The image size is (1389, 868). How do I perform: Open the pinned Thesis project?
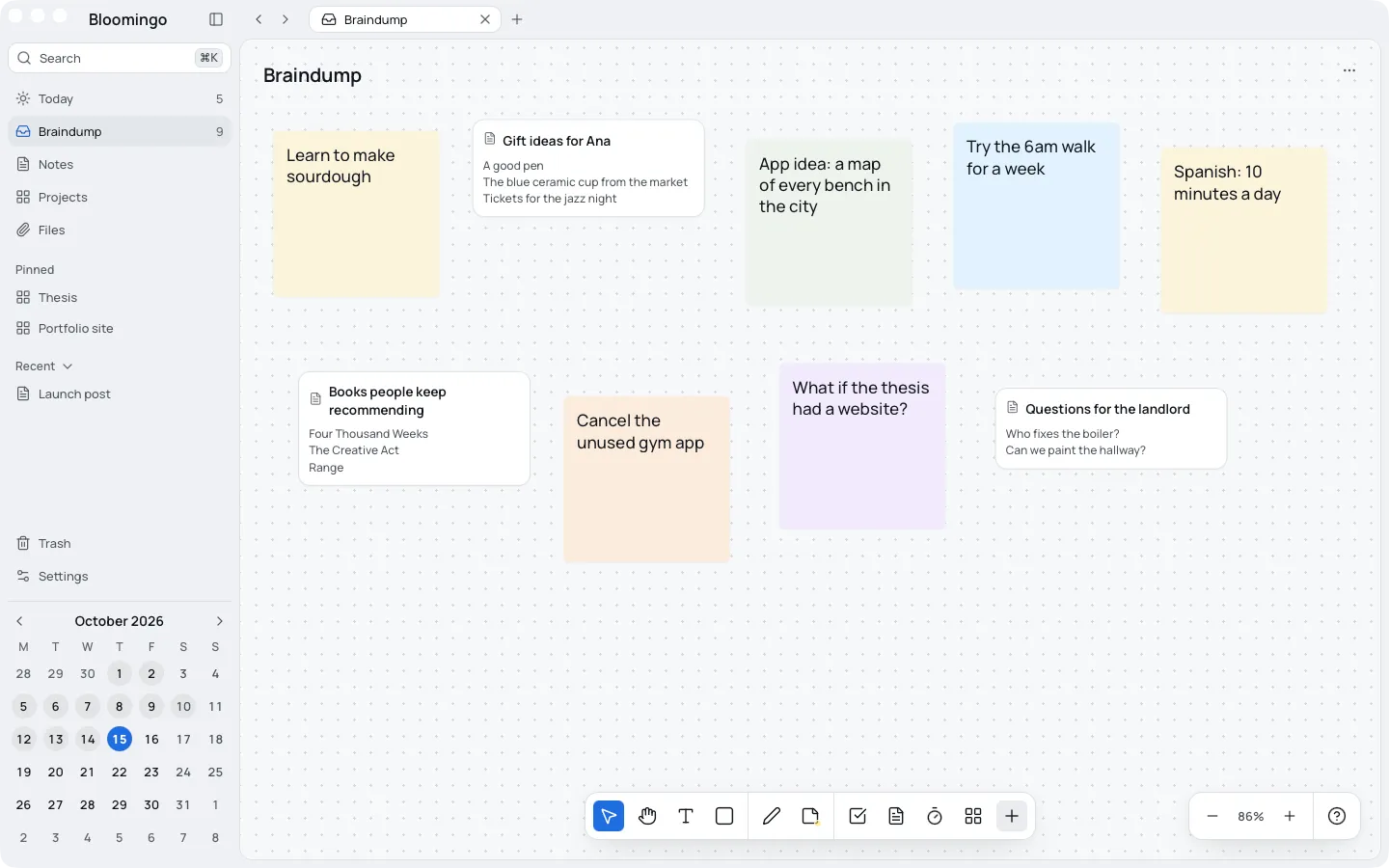120,297
